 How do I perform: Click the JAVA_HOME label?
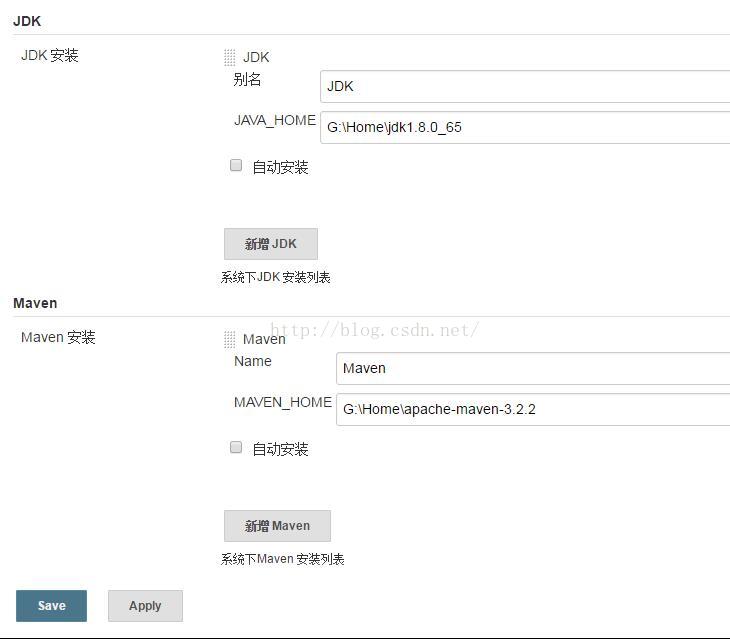[275, 120]
